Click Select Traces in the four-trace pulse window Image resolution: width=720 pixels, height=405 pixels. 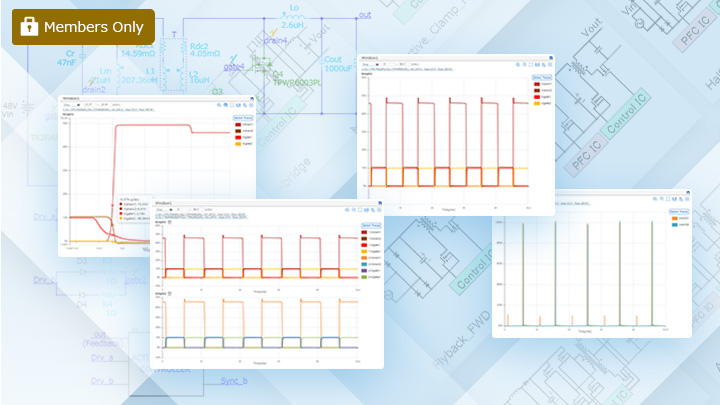click(x=542, y=77)
